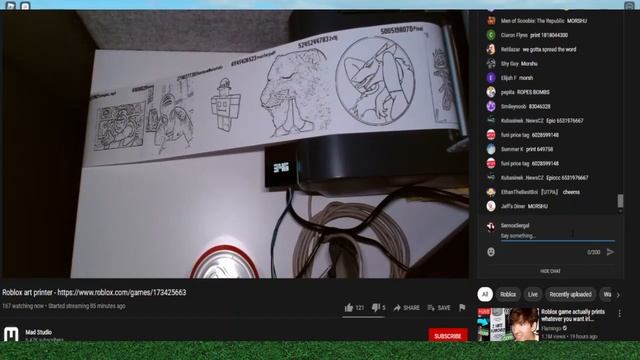Viewport: 640px width, 360px height.
Task: Open Mad Studio channel avatar
Action: pos(11,334)
